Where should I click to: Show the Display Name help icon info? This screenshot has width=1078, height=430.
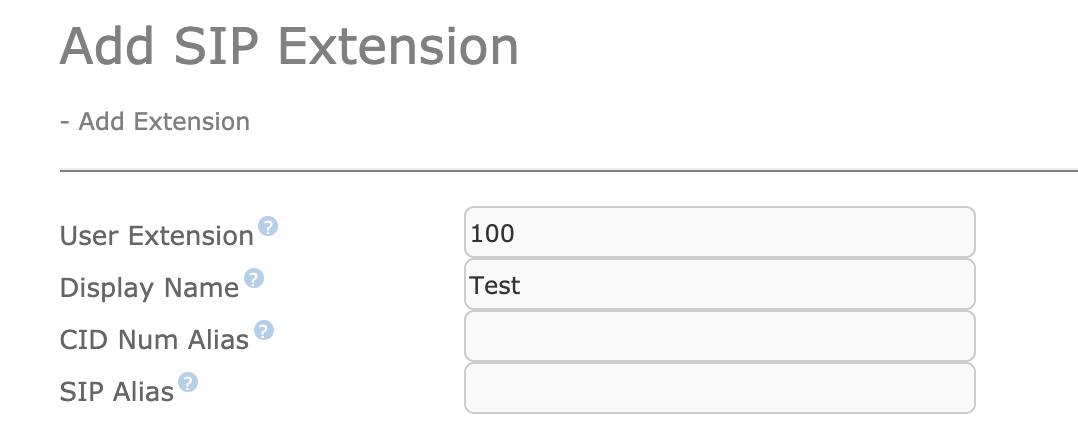pyautogui.click(x=254, y=278)
